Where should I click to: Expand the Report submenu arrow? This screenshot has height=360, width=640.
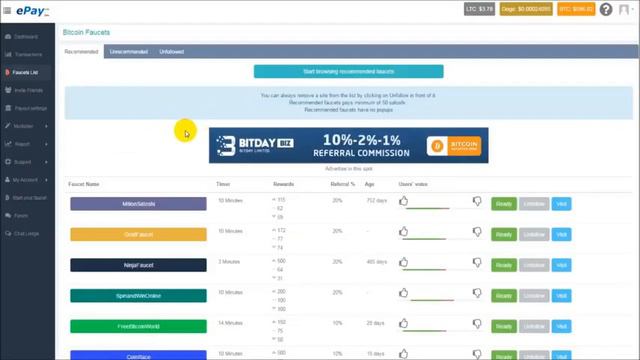pyautogui.click(x=46, y=144)
